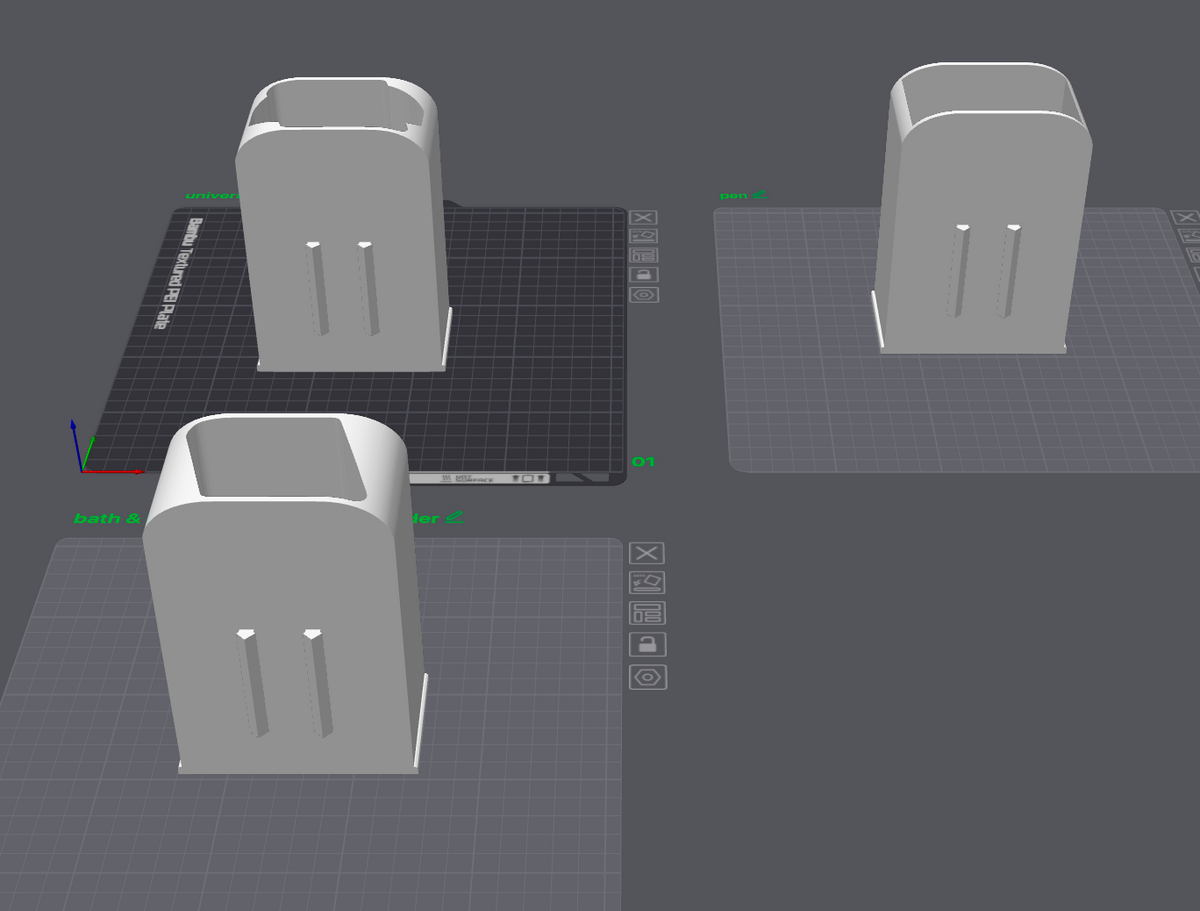The height and width of the screenshot is (911, 1200).
Task: Remove the bath holder plate
Action: 647,554
